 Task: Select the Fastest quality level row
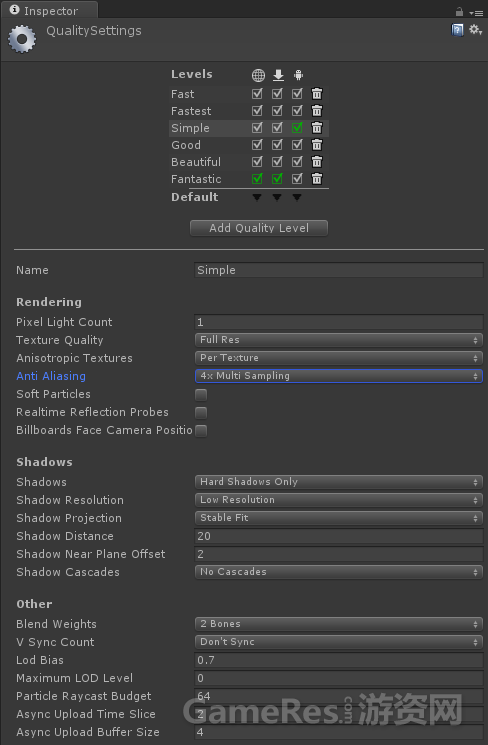coord(249,111)
